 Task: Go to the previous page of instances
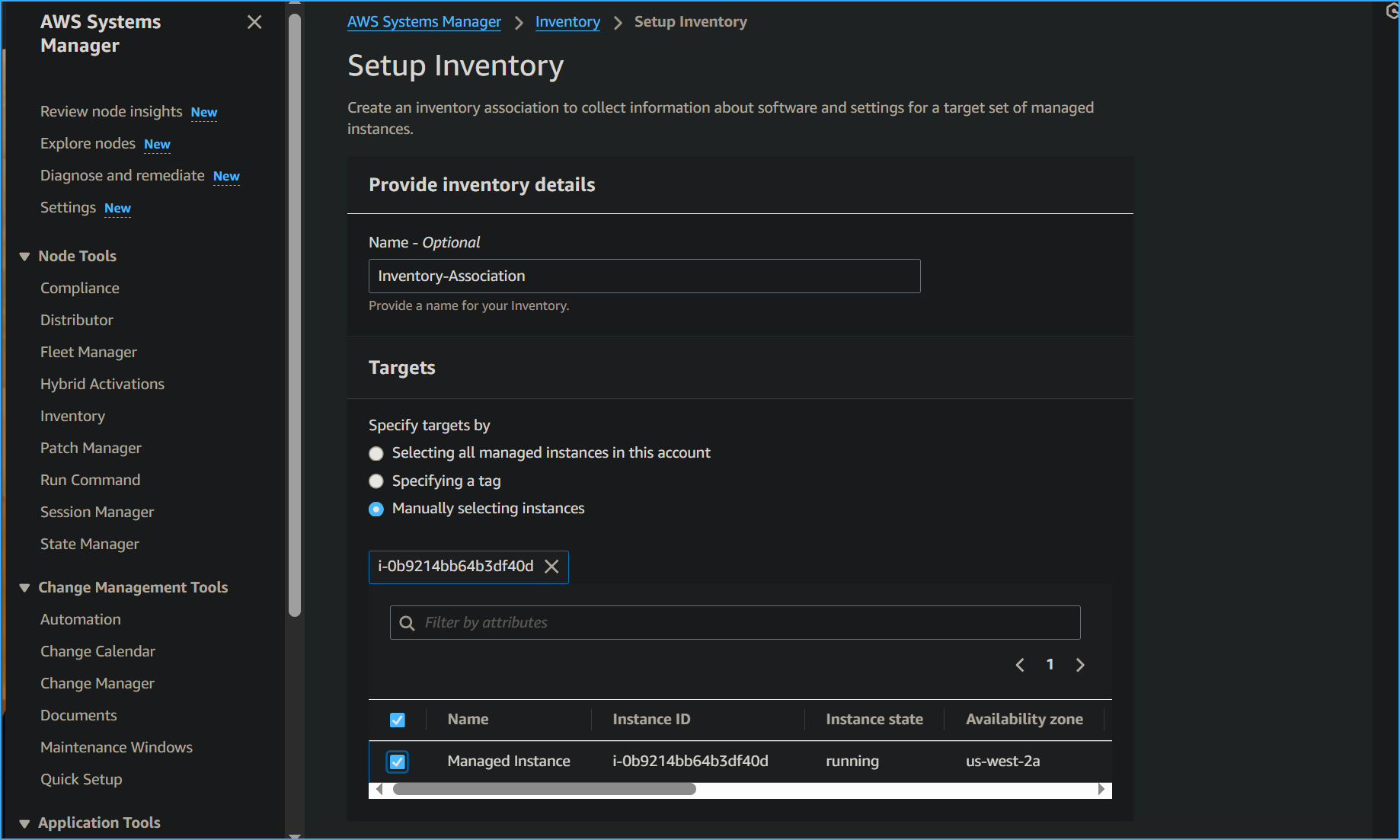coord(1020,664)
